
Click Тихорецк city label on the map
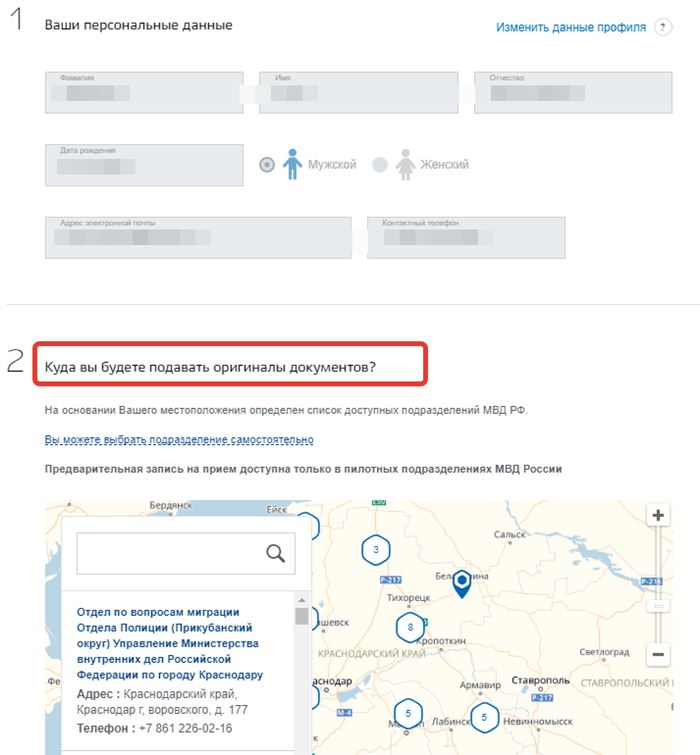point(408,598)
